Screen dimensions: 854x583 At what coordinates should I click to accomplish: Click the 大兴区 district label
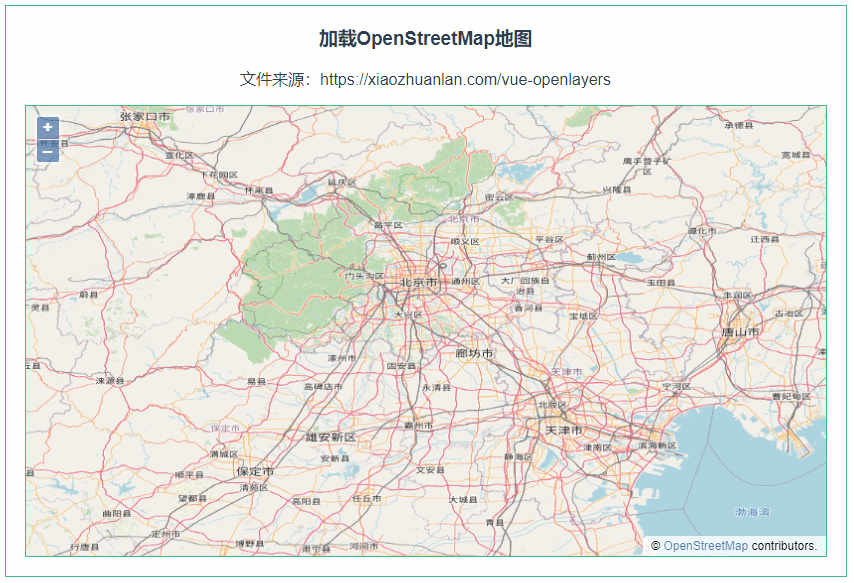[408, 314]
